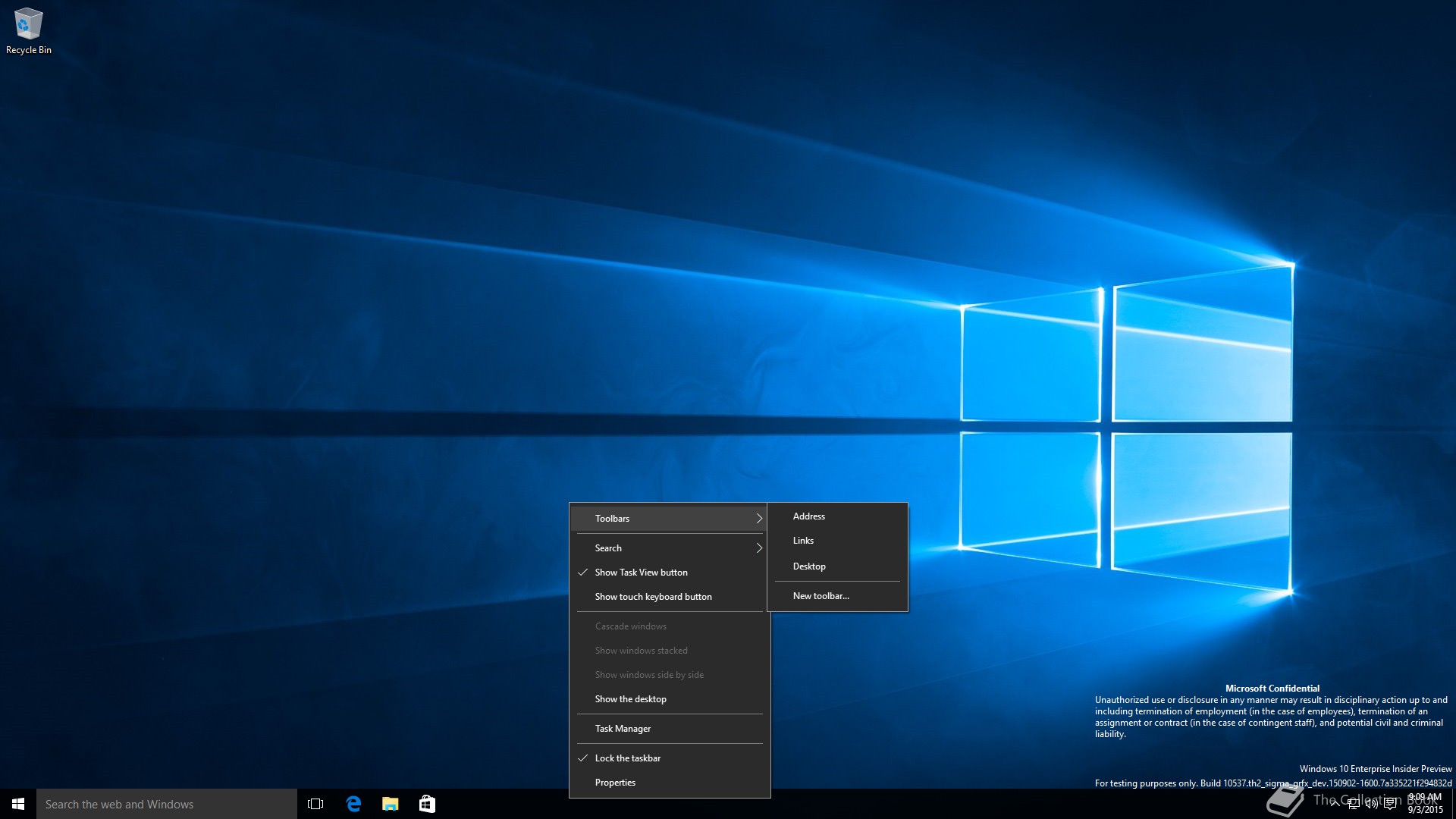Screen dimensions: 1456x819
Task: Open Task Manager from context menu
Action: click(670, 729)
